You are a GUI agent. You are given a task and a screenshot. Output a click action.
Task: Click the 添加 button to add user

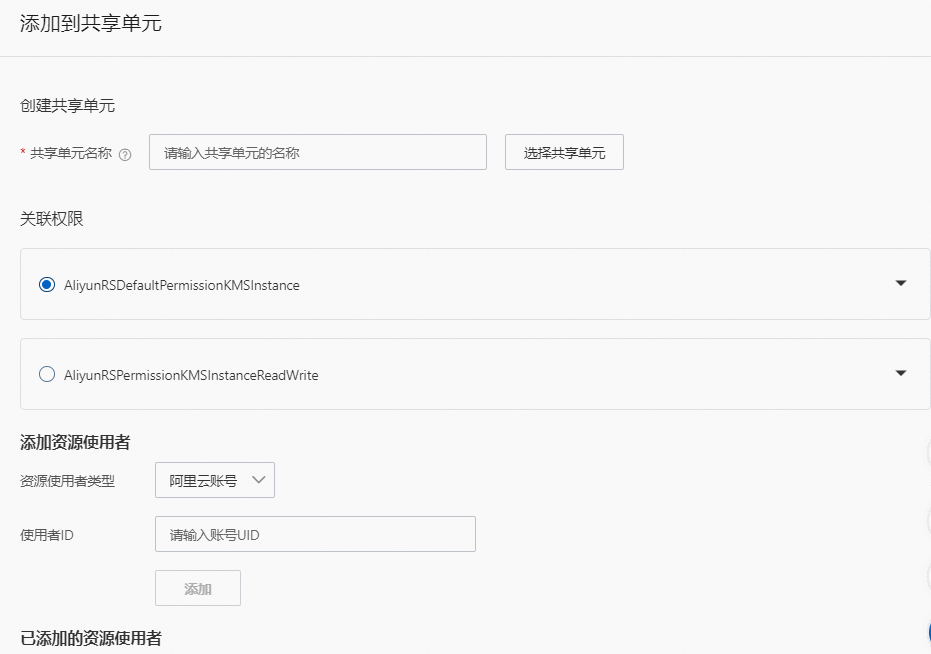(x=197, y=588)
